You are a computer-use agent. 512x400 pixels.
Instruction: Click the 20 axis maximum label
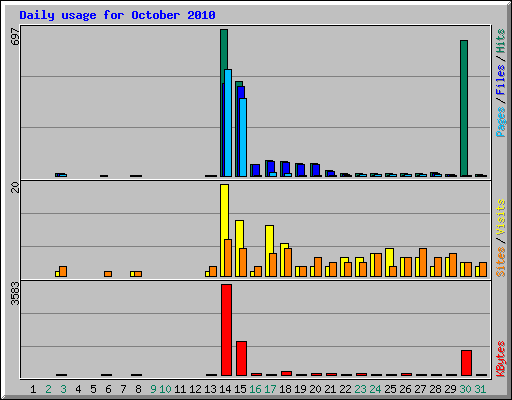[x=15, y=187]
